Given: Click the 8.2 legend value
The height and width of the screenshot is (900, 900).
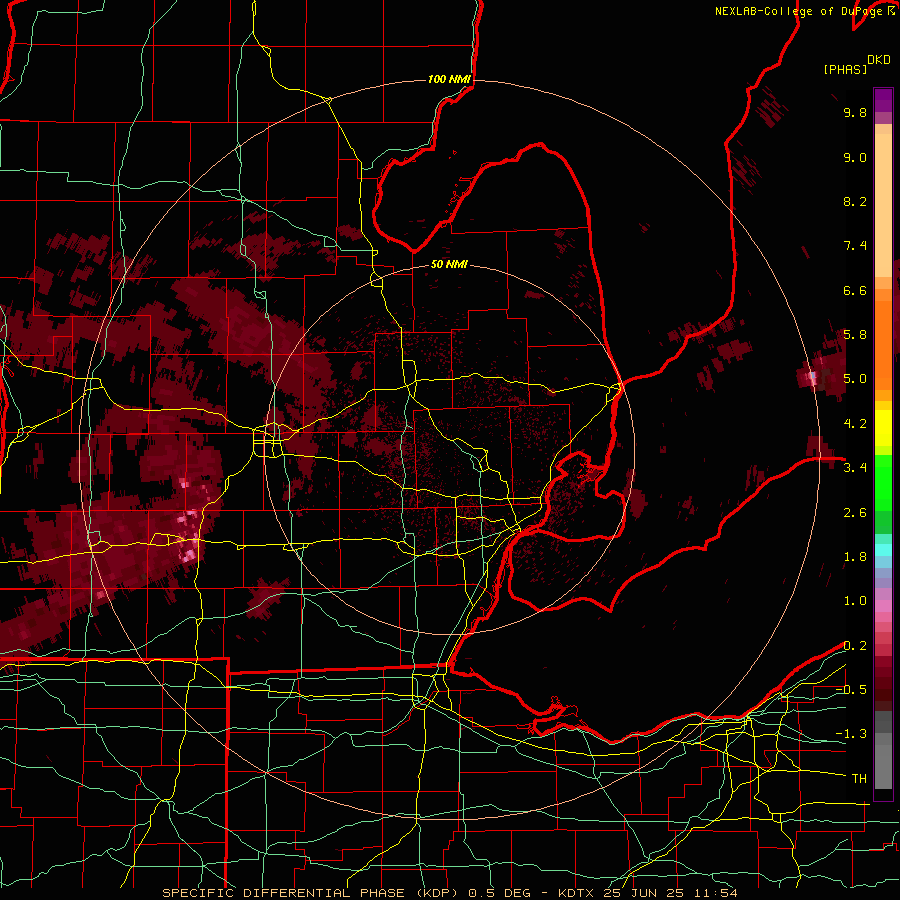Looking at the screenshot, I should pos(855,201).
